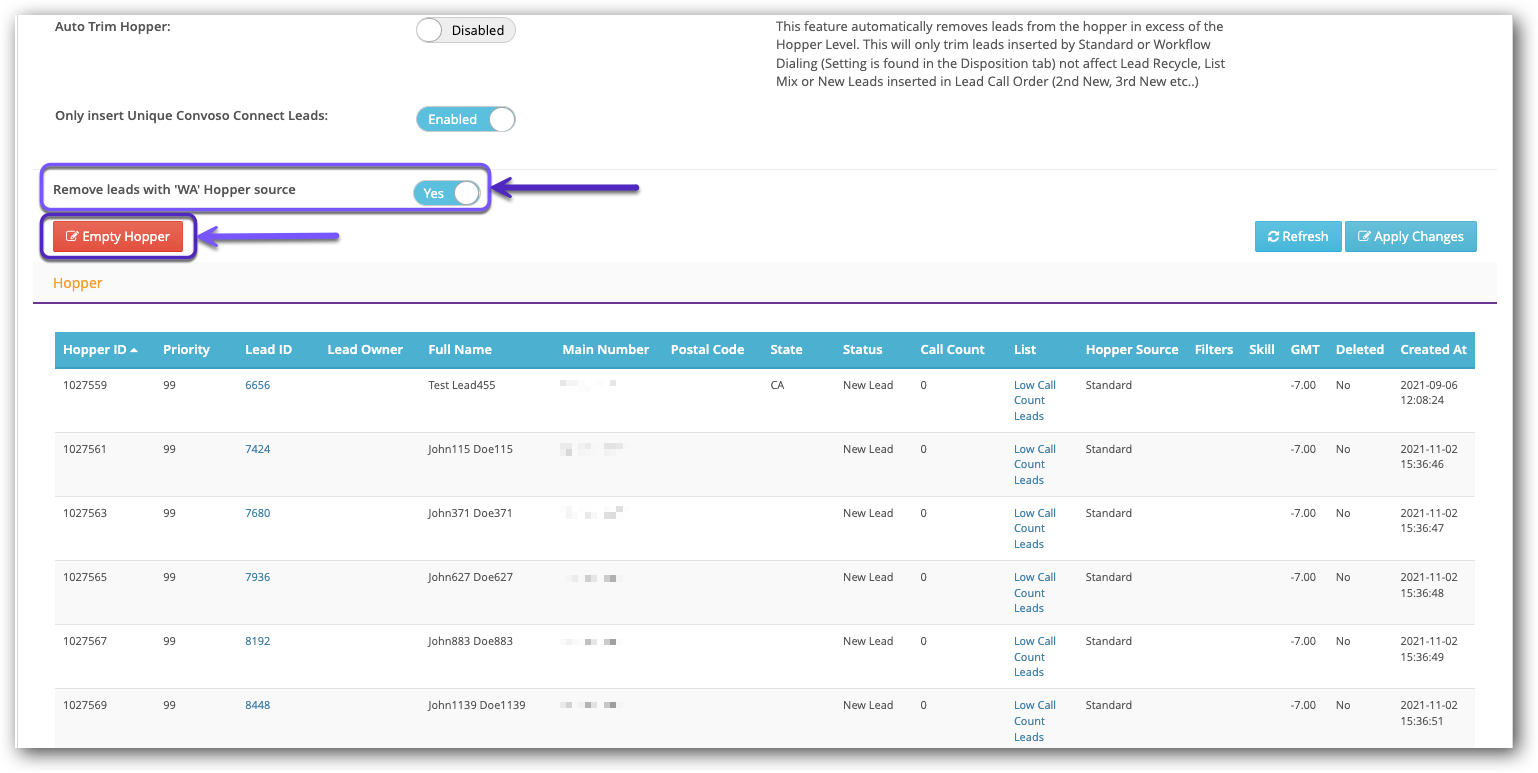Open lead ID 7680

pos(257,513)
